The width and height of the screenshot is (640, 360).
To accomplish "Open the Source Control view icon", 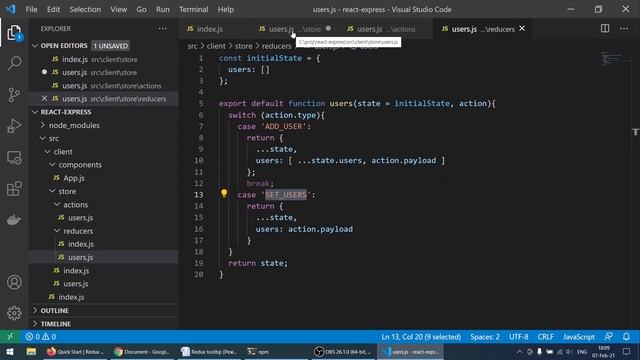I will (x=14, y=94).
